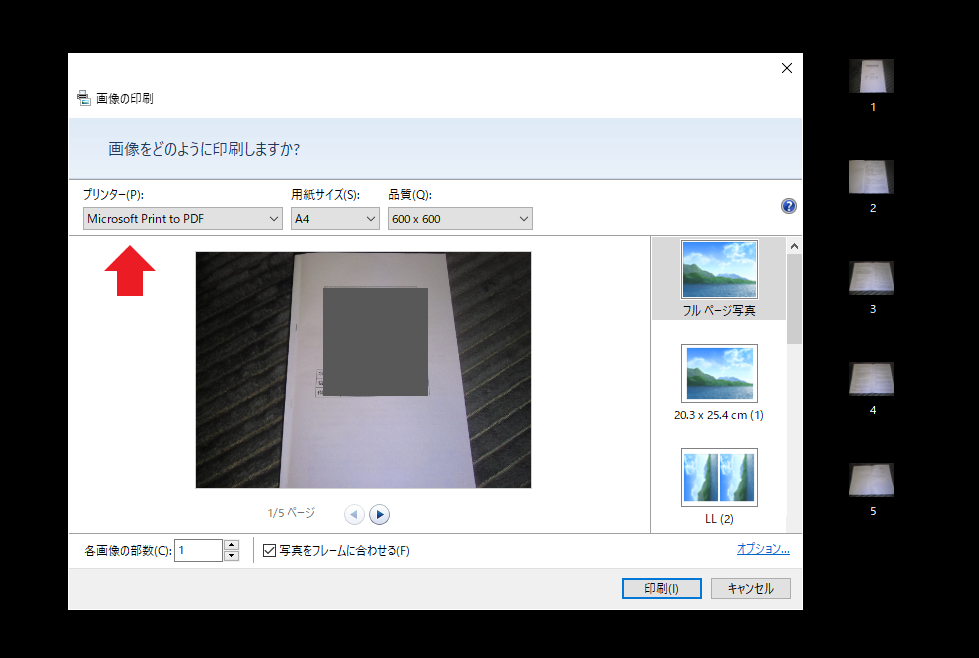979x658 pixels.
Task: Increase copies with the up stepper arrow
Action: click(x=232, y=545)
